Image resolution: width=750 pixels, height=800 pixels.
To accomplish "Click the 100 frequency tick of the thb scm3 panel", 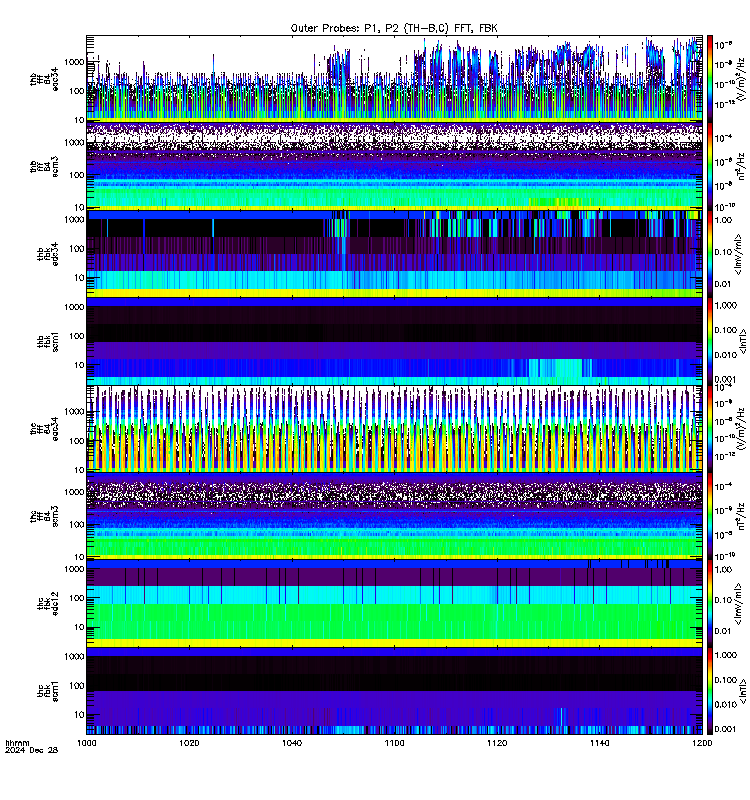I will click(x=77, y=175).
